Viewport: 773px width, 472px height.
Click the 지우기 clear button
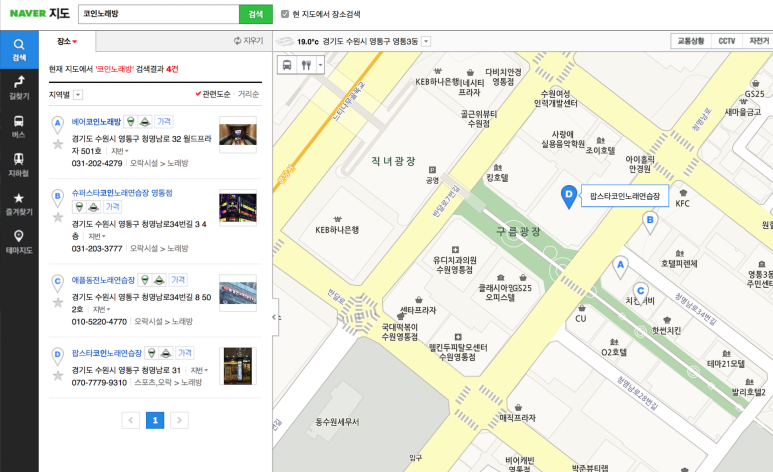click(248, 41)
